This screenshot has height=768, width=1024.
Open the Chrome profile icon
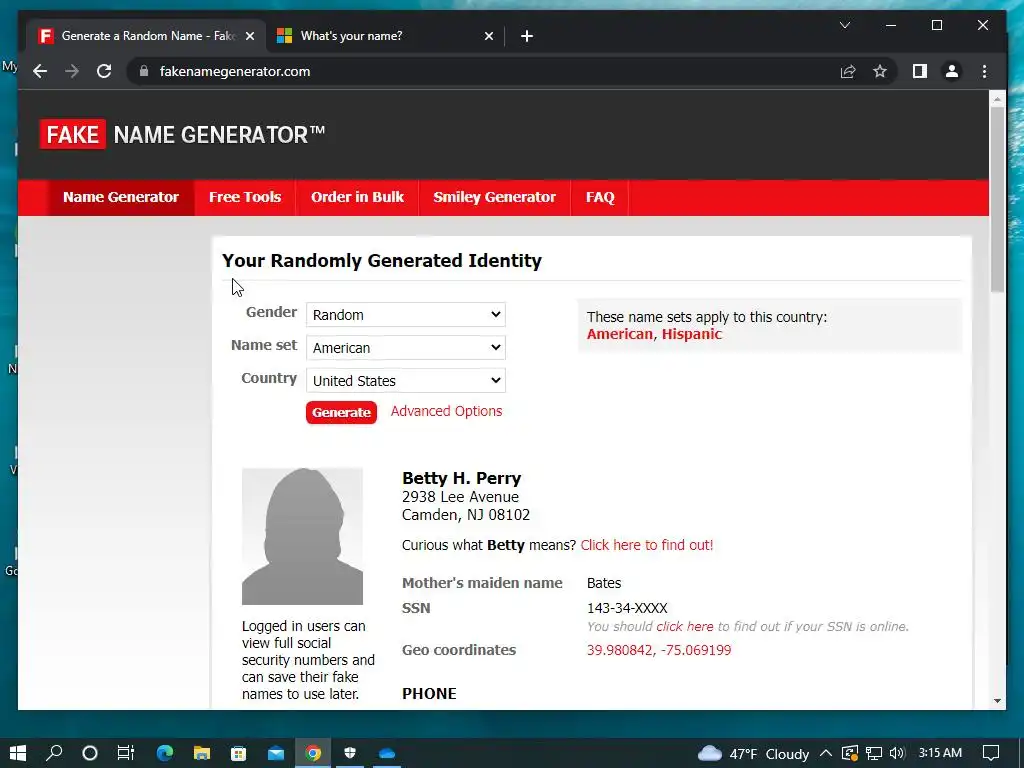pyautogui.click(x=952, y=71)
